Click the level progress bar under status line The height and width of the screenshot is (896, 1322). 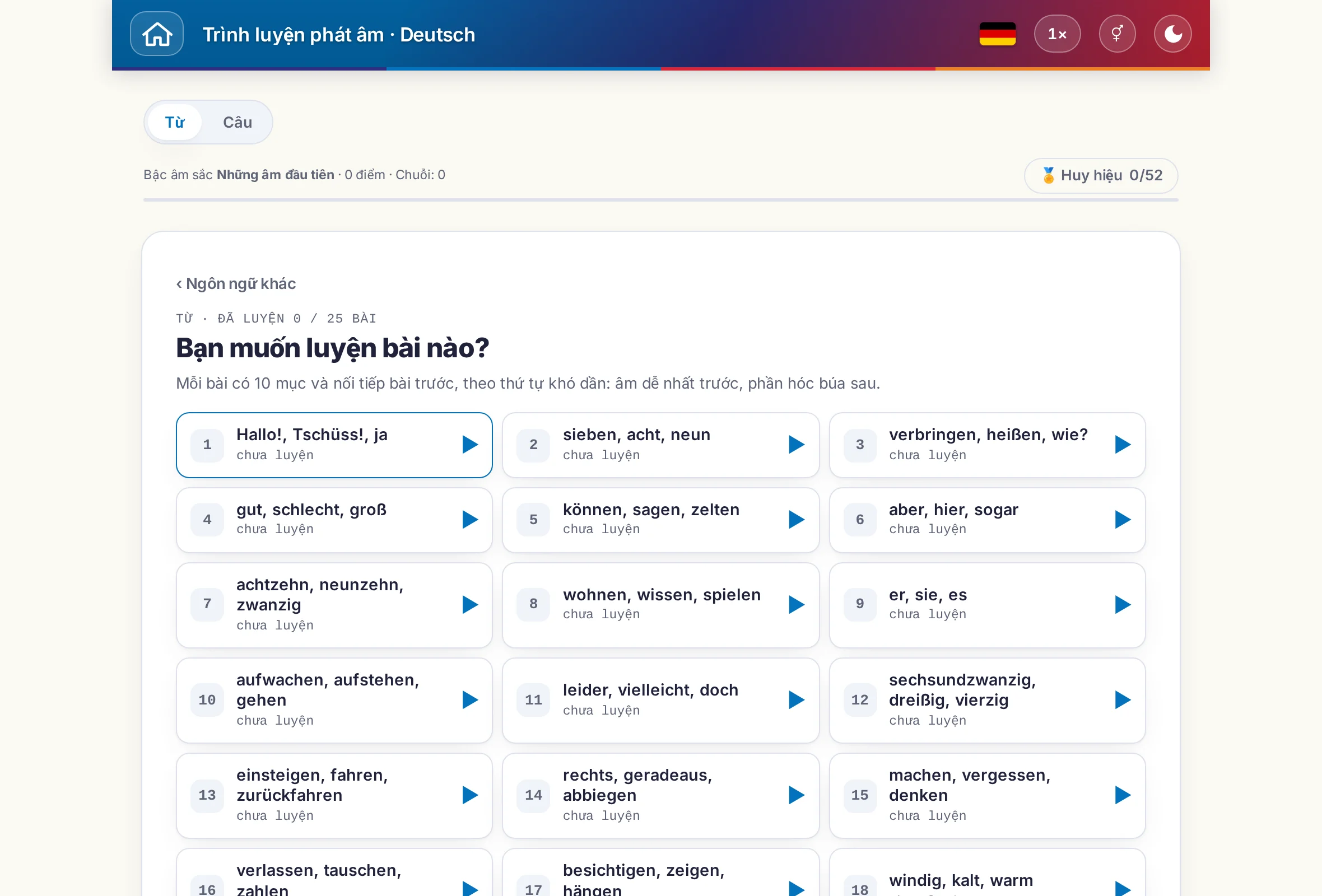(660, 200)
